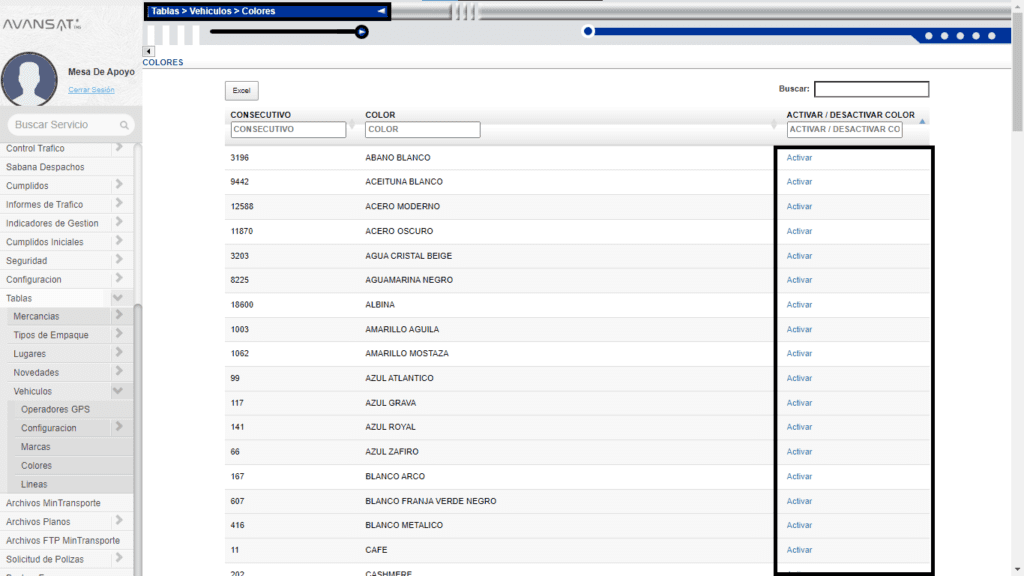The width and height of the screenshot is (1024, 576).
Task: Select Operadores GPS in the sidebar
Action: click(55, 410)
